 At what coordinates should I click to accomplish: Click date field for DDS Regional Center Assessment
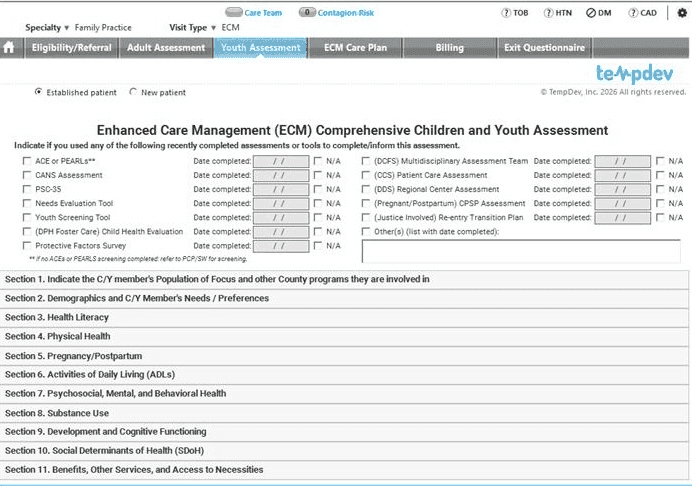[622, 190]
